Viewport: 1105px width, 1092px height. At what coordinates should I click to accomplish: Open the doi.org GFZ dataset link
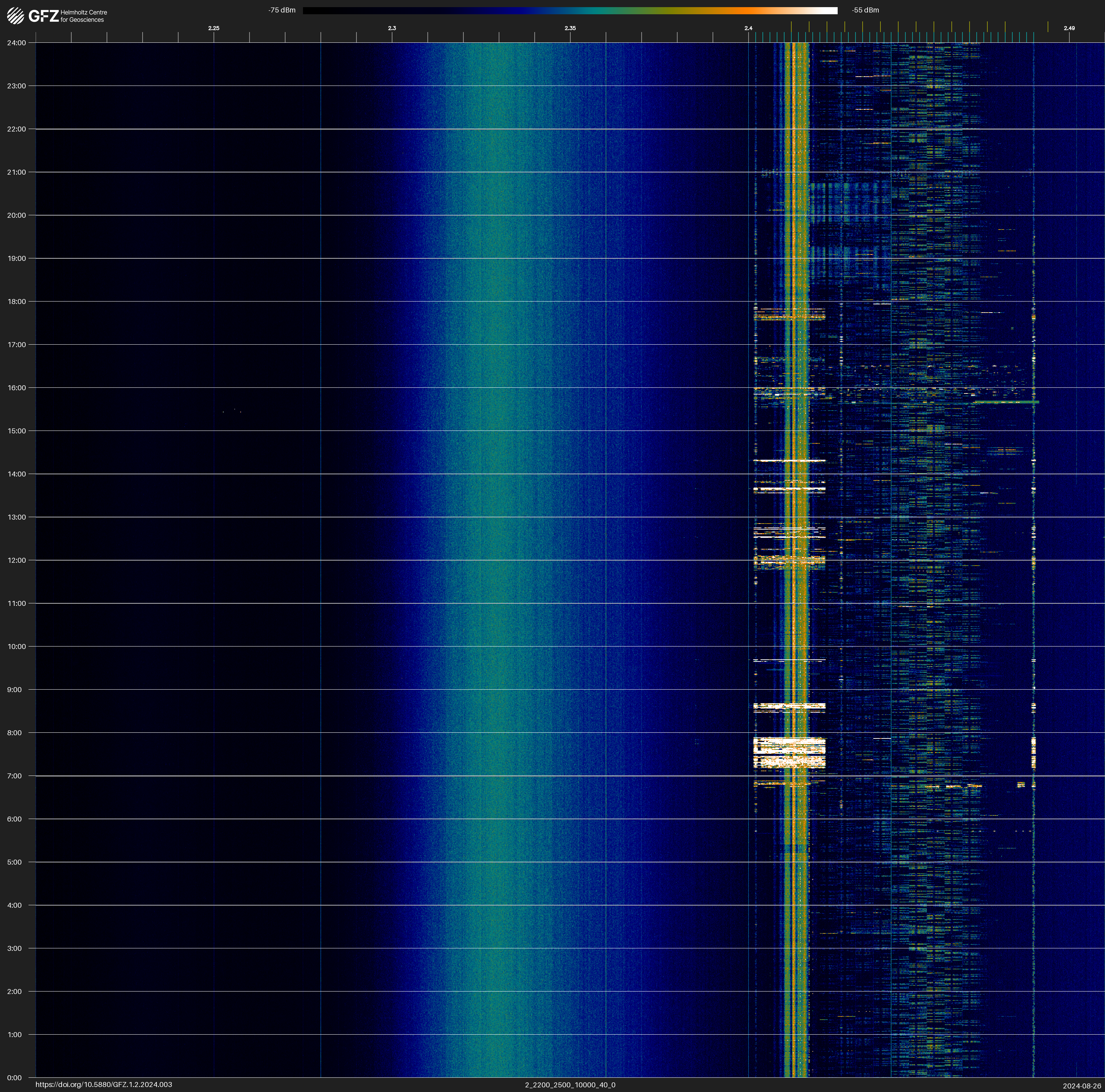(103, 1085)
